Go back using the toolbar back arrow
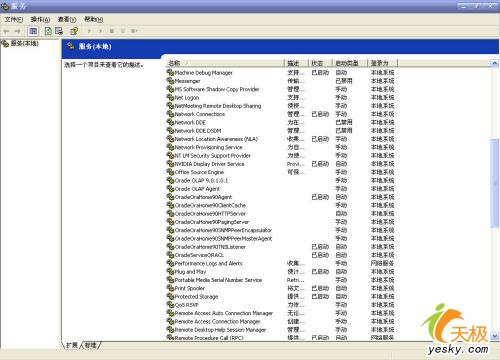Viewport: 500px width, 360px height. pos(6,31)
